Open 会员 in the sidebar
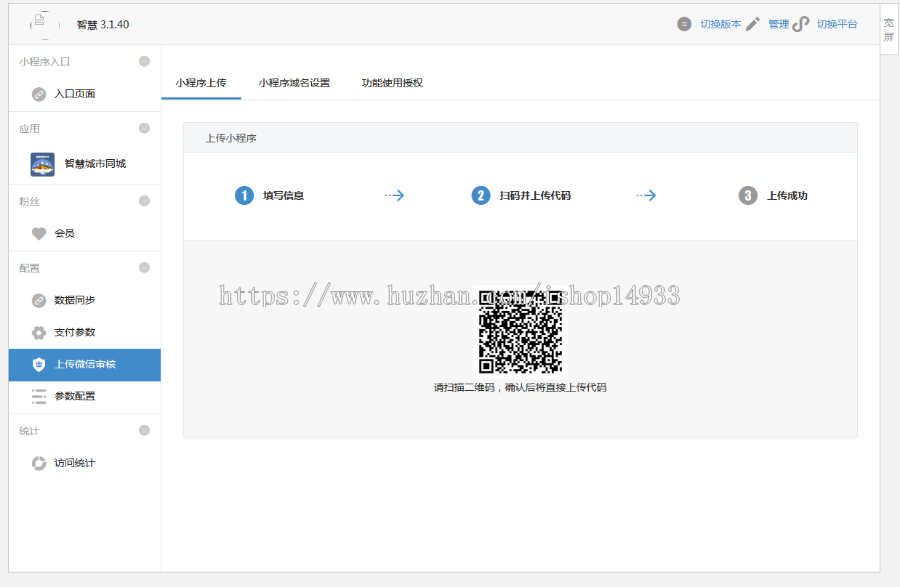900x587 pixels. [x=85, y=234]
